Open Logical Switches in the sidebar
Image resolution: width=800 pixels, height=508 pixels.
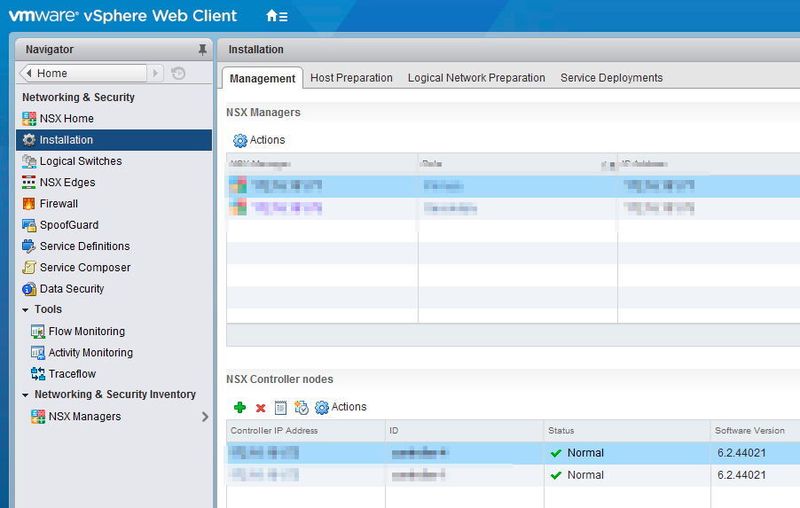(x=81, y=161)
